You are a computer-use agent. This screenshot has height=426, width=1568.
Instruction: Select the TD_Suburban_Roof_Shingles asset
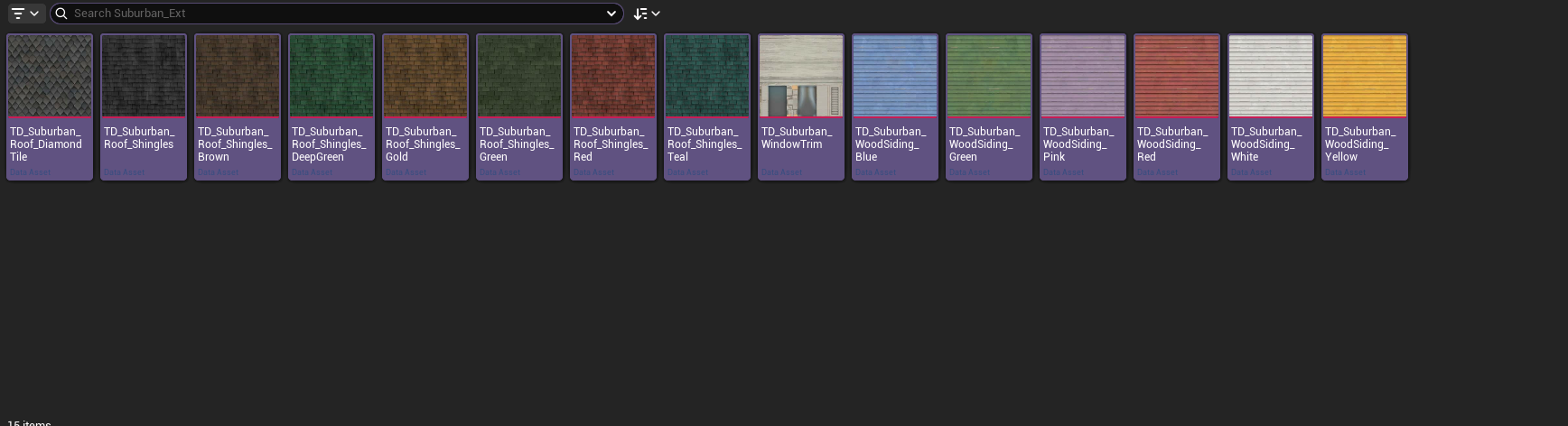pyautogui.click(x=144, y=77)
